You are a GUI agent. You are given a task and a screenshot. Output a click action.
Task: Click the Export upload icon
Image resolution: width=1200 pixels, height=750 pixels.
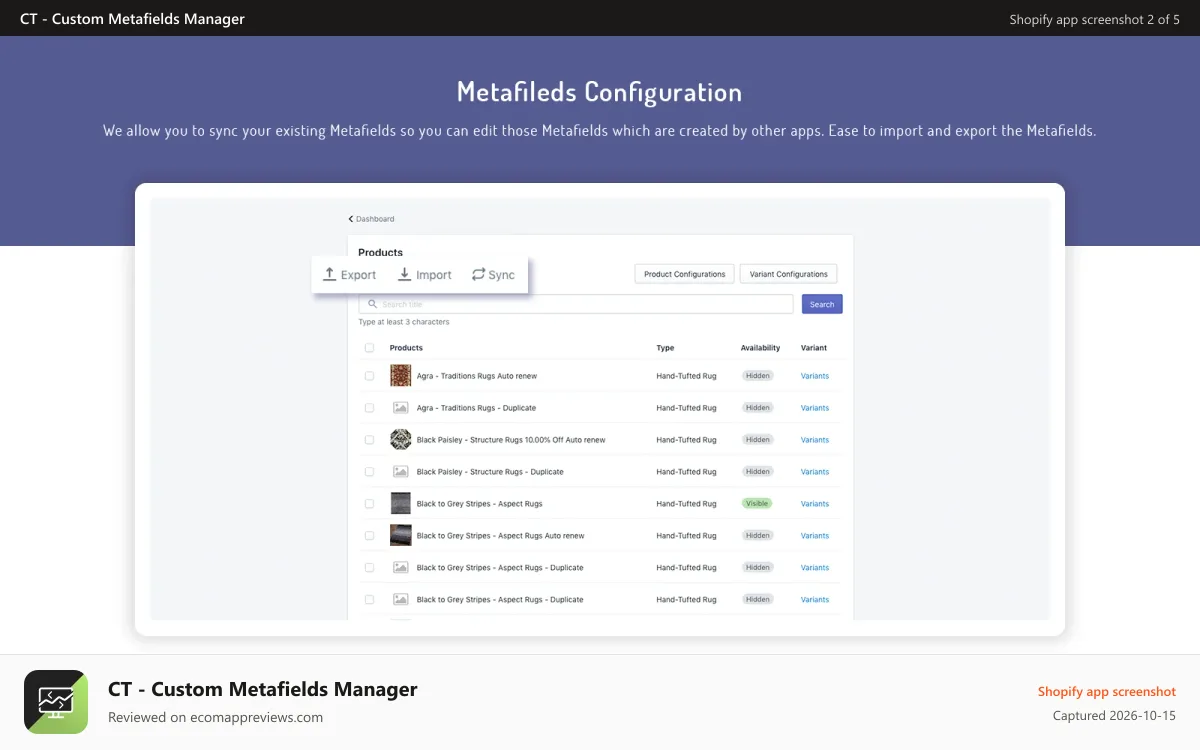coord(329,274)
